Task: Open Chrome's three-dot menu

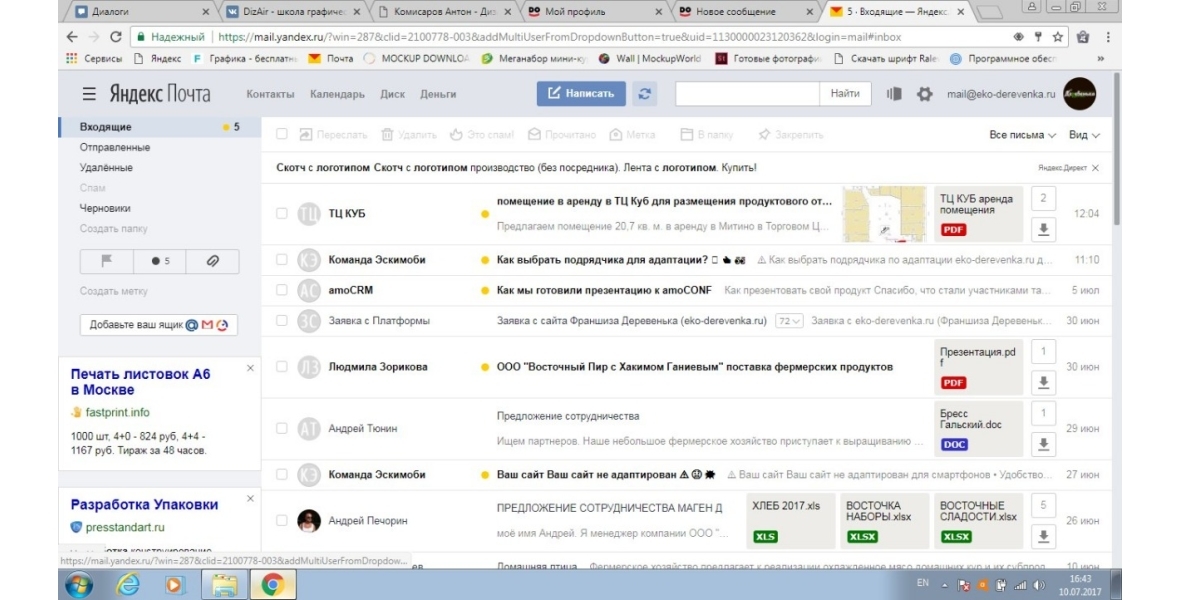Action: coord(1108,37)
